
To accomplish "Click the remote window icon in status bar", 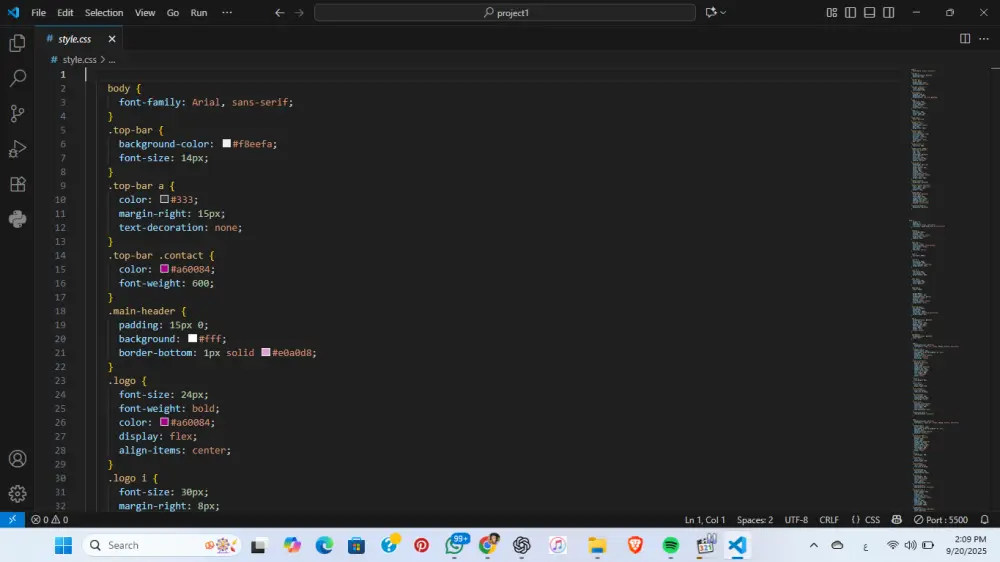I will tap(12, 519).
